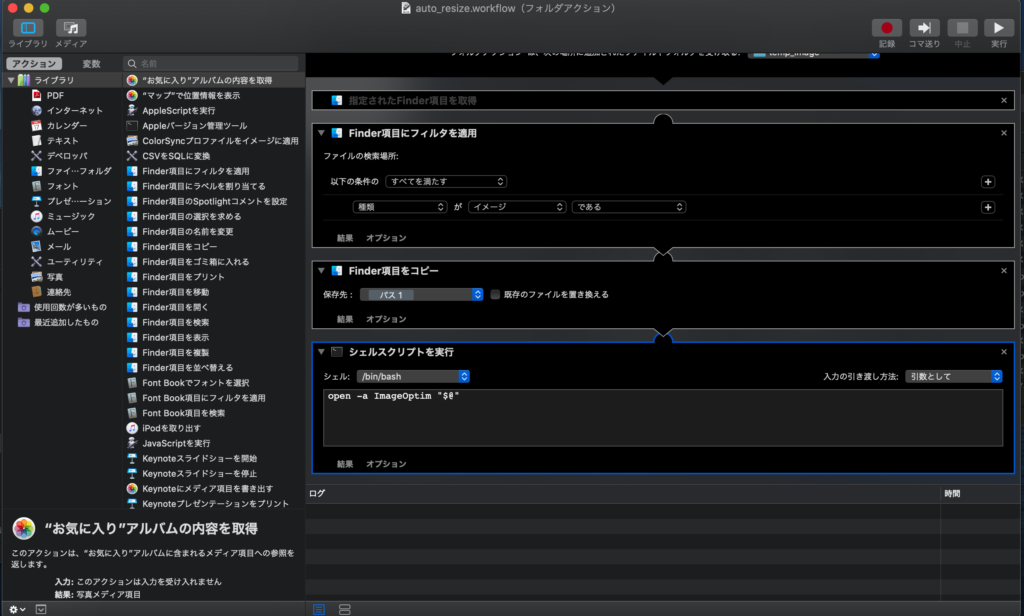Open である comparison dropdown
This screenshot has height=616, width=1024.
pyautogui.click(x=628, y=207)
